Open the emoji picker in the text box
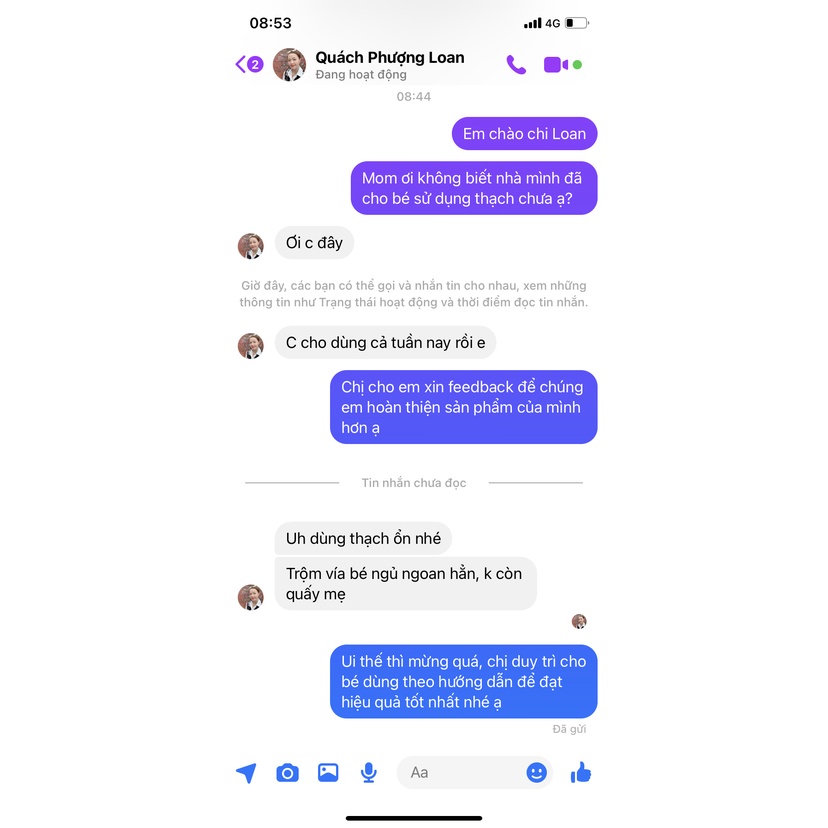The width and height of the screenshot is (828, 828). pos(537,773)
